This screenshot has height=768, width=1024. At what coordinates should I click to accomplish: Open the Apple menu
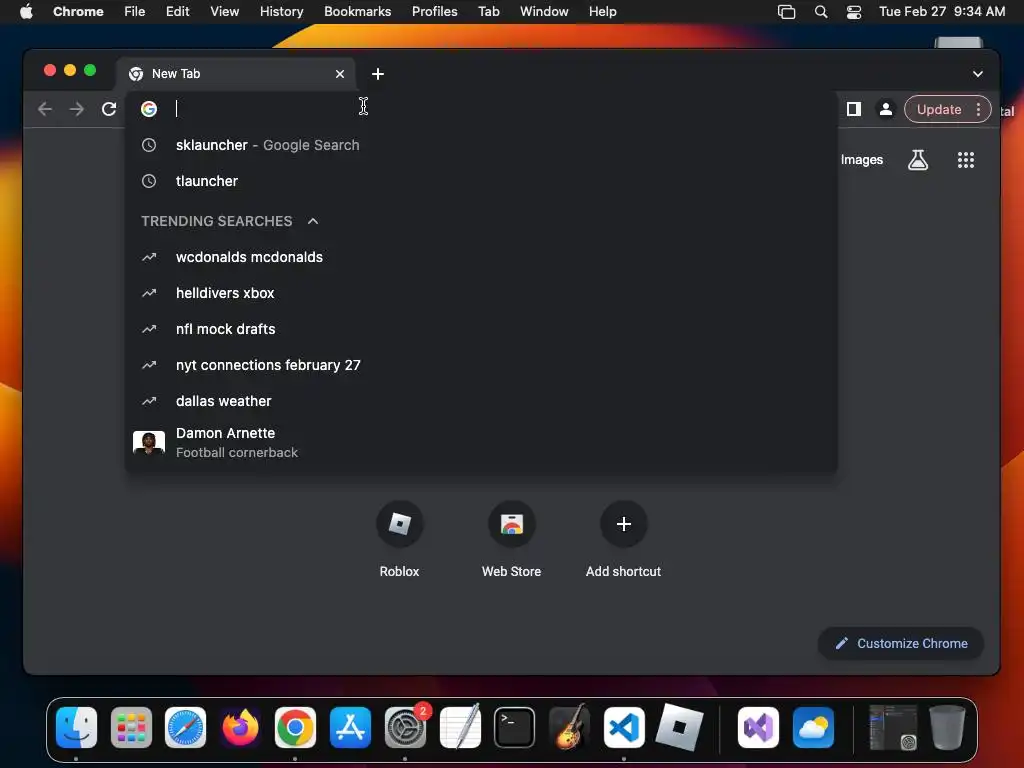pos(26,12)
